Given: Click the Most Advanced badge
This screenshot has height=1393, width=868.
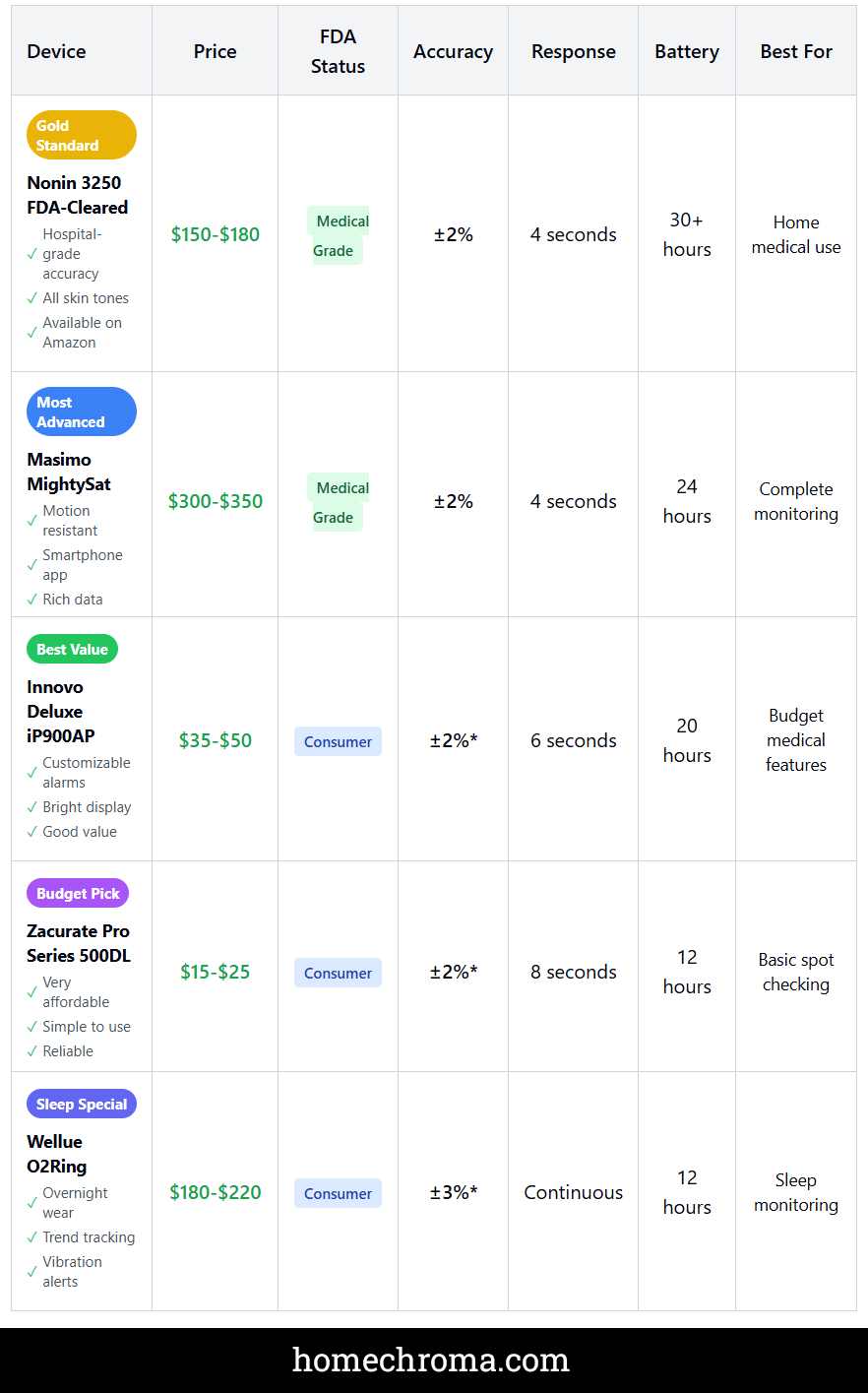Looking at the screenshot, I should coord(81,412).
